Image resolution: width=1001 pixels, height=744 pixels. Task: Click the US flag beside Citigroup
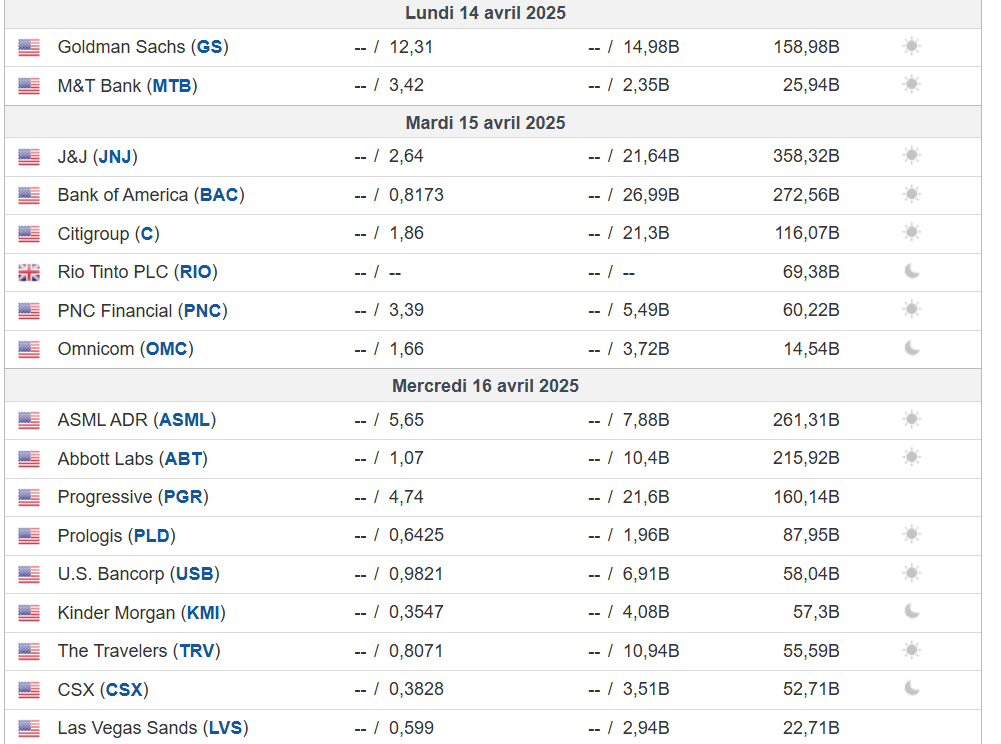point(29,234)
